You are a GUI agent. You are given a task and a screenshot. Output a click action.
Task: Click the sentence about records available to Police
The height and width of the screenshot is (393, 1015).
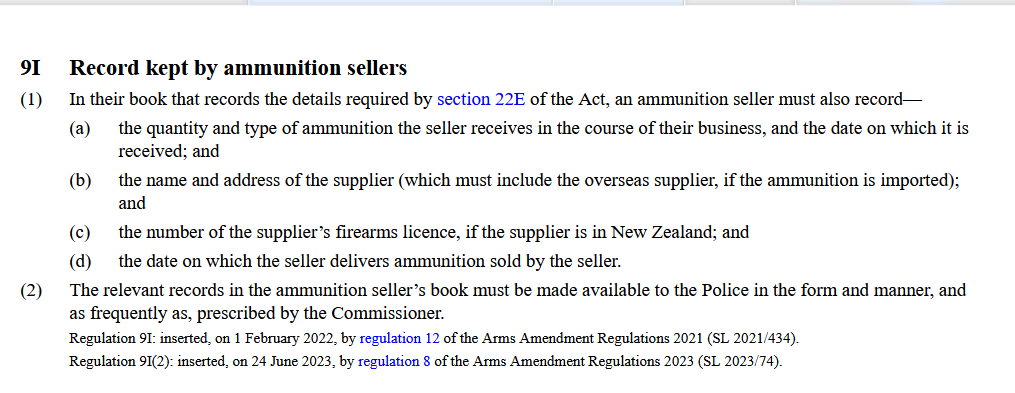tap(518, 302)
